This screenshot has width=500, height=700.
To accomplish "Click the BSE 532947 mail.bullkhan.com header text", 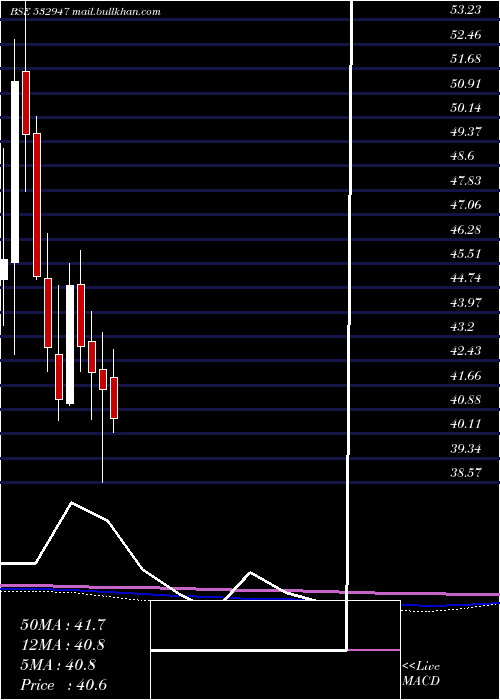I will pos(86,12).
